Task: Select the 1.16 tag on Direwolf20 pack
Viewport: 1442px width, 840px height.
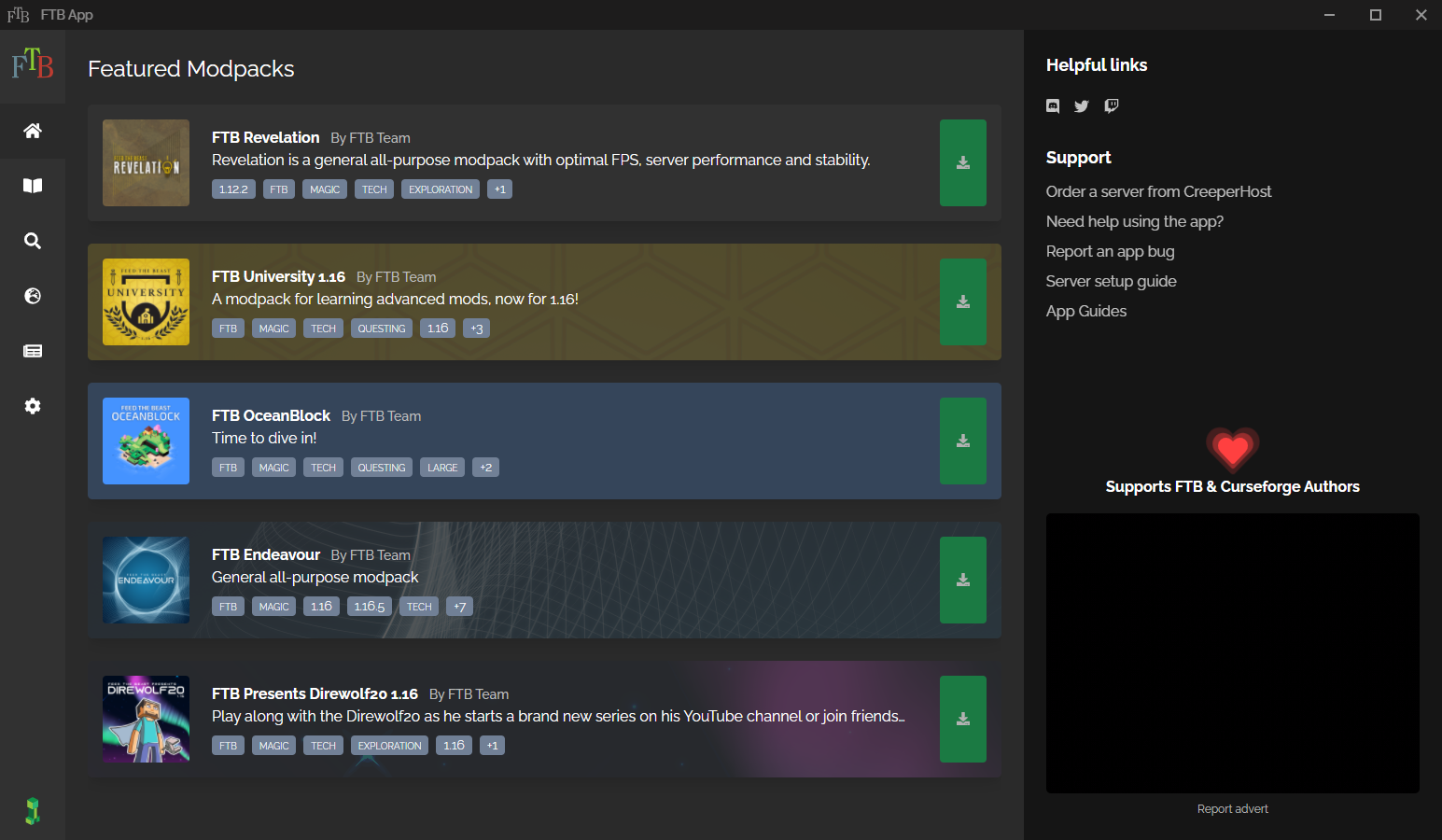Action: (x=454, y=746)
